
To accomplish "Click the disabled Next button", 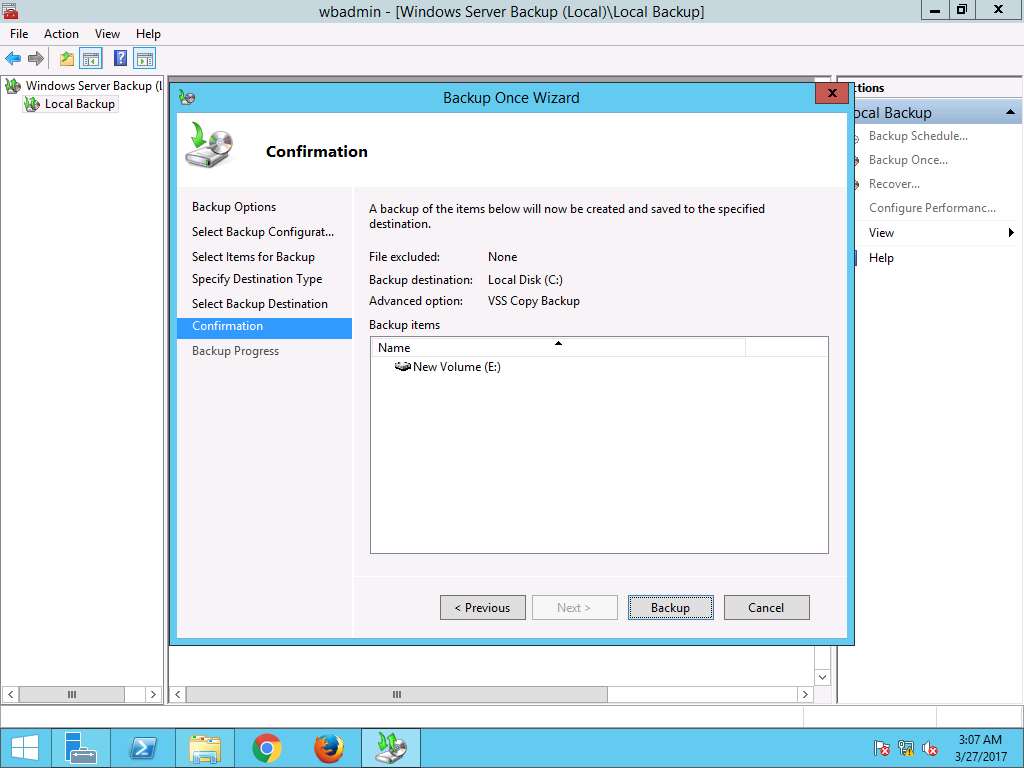I will pos(575,607).
